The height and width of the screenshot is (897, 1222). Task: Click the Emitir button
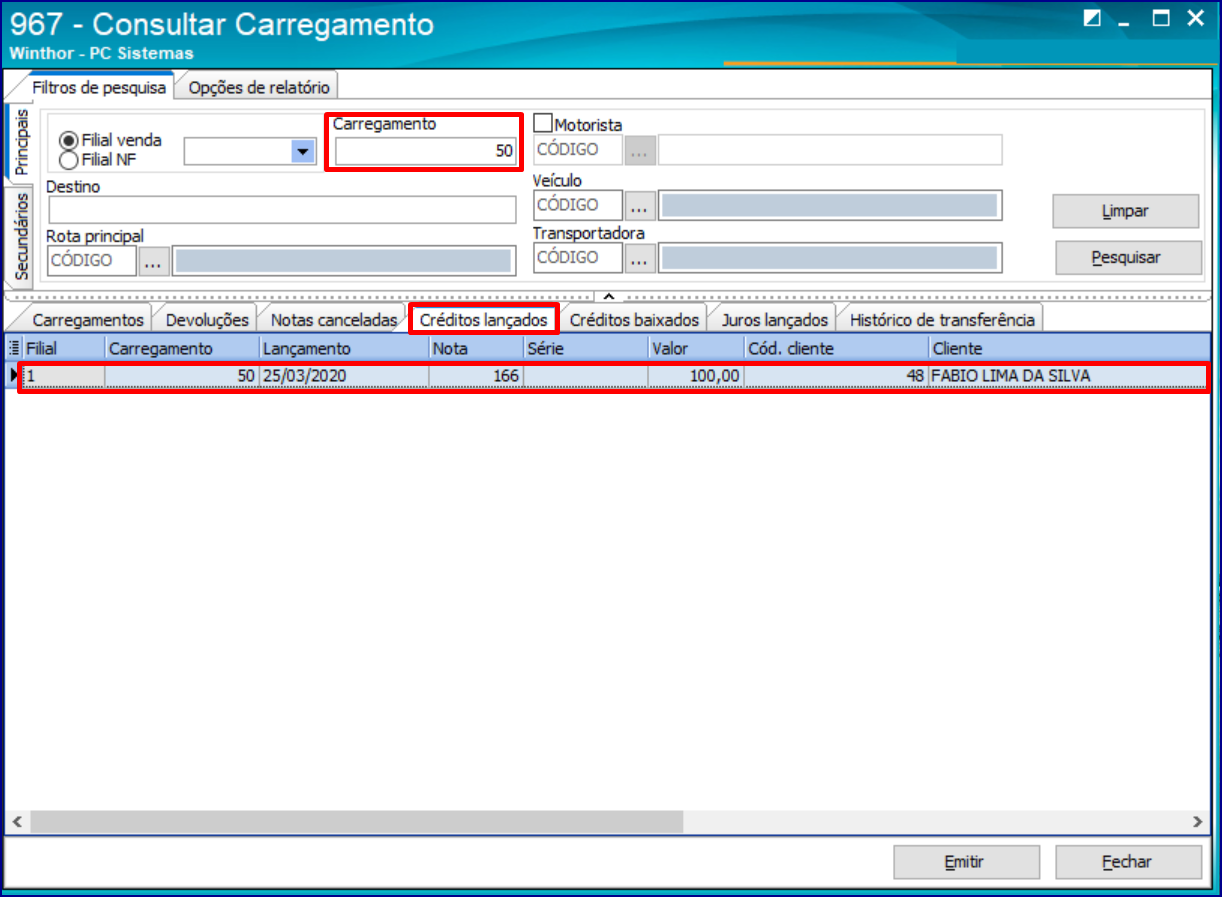coord(966,862)
